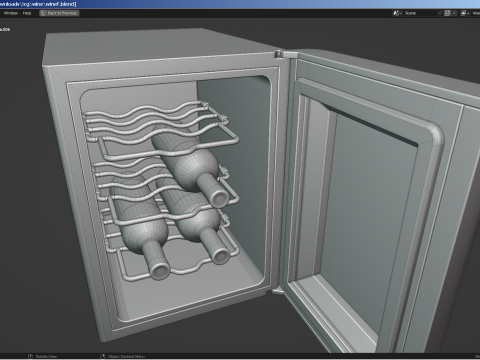The height and width of the screenshot is (360, 480).
Task: Create a new scene with the copy icon
Action: pos(447,13)
